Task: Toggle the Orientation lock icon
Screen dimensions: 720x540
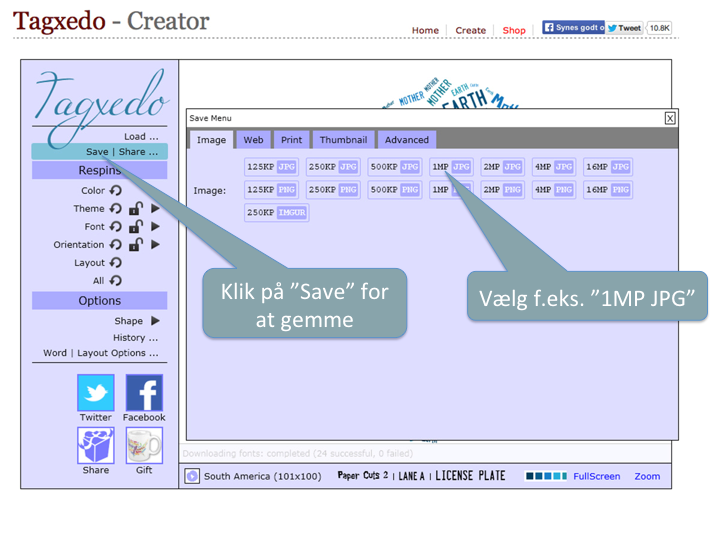Action: tap(136, 244)
